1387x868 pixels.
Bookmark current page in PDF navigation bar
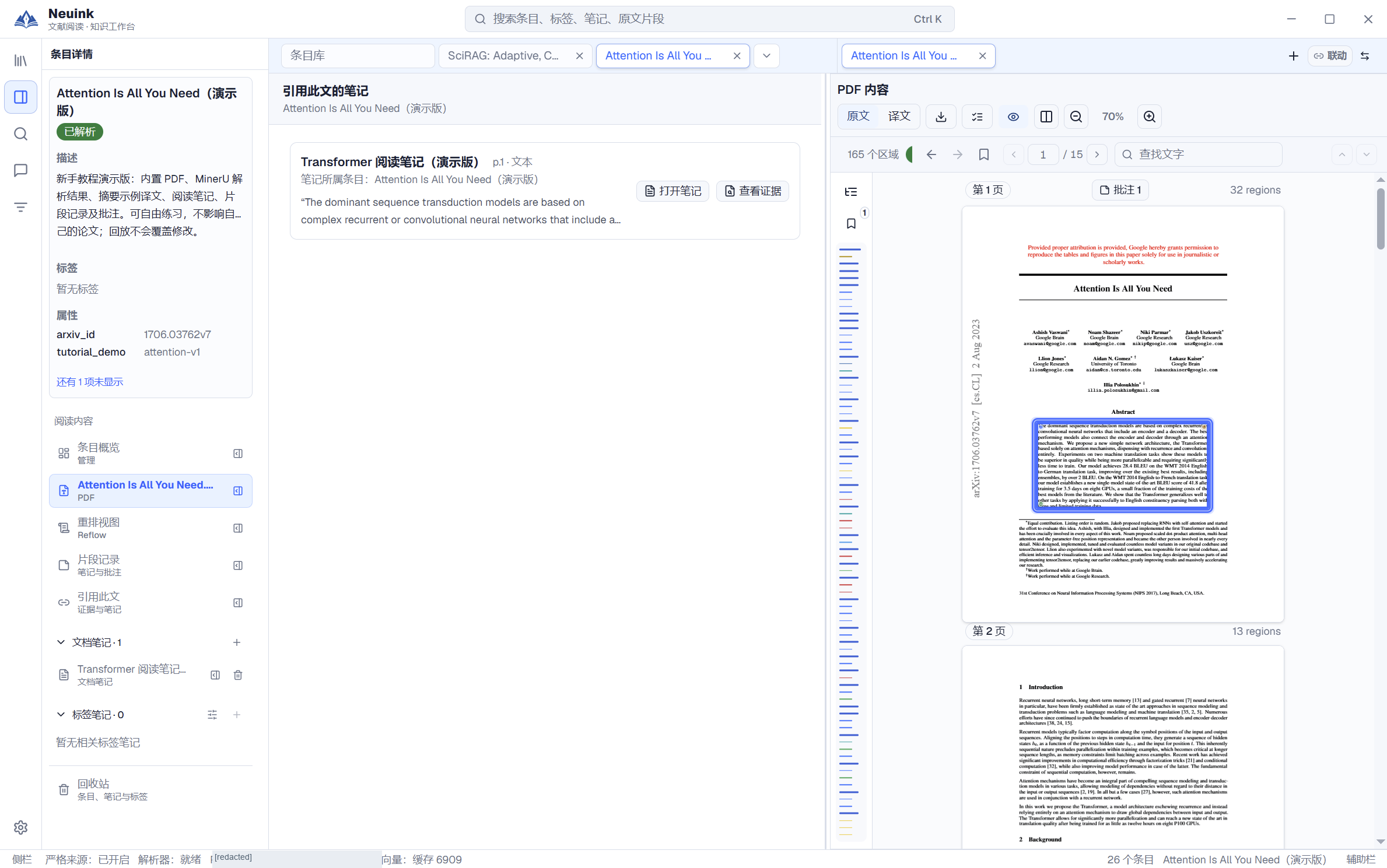click(984, 154)
